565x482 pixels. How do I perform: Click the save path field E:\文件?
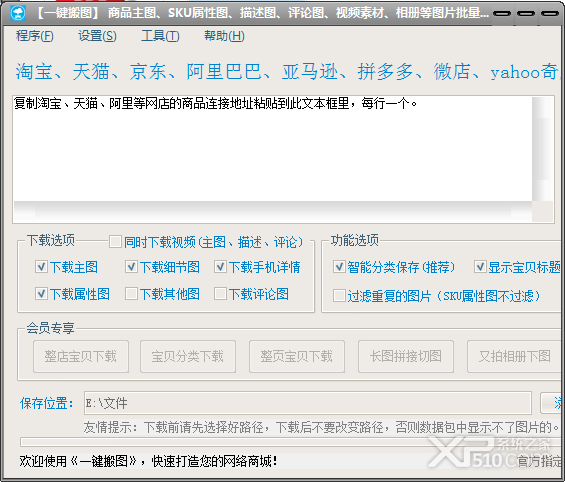308,403
